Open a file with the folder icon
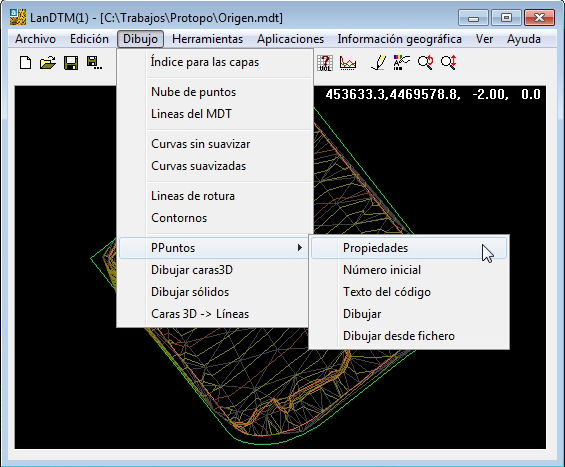 (x=48, y=63)
